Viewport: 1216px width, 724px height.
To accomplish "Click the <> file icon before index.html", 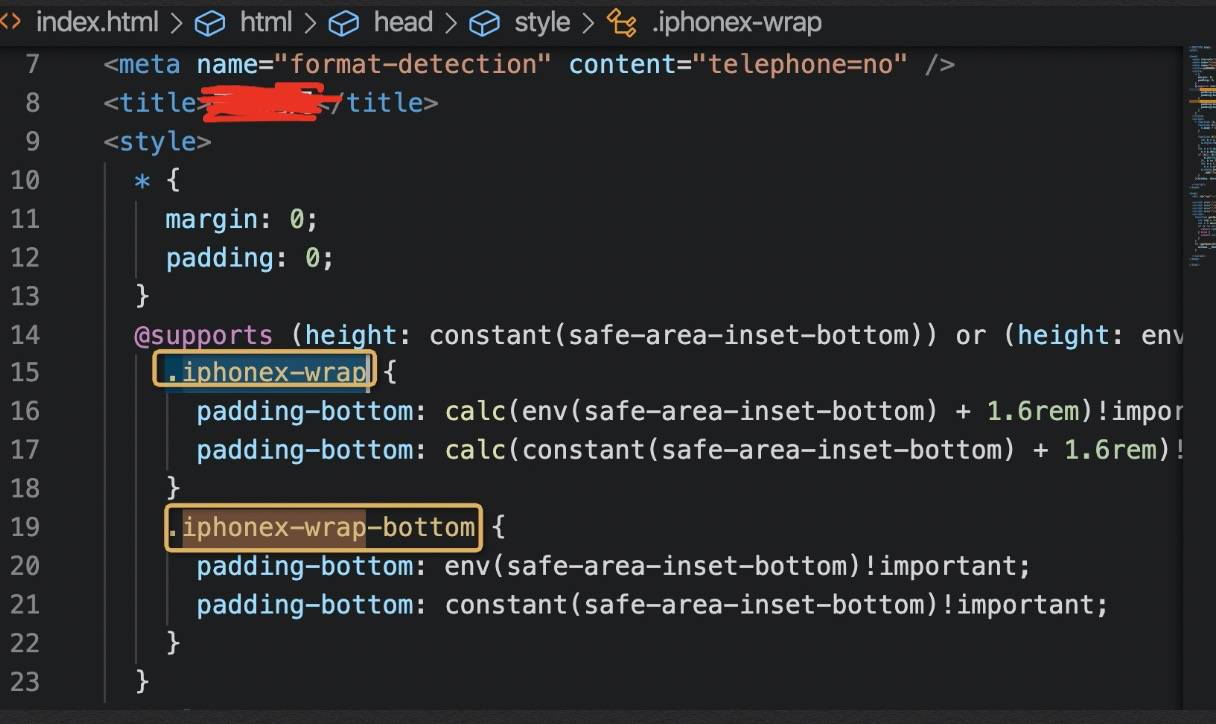I will pyautogui.click(x=12, y=21).
